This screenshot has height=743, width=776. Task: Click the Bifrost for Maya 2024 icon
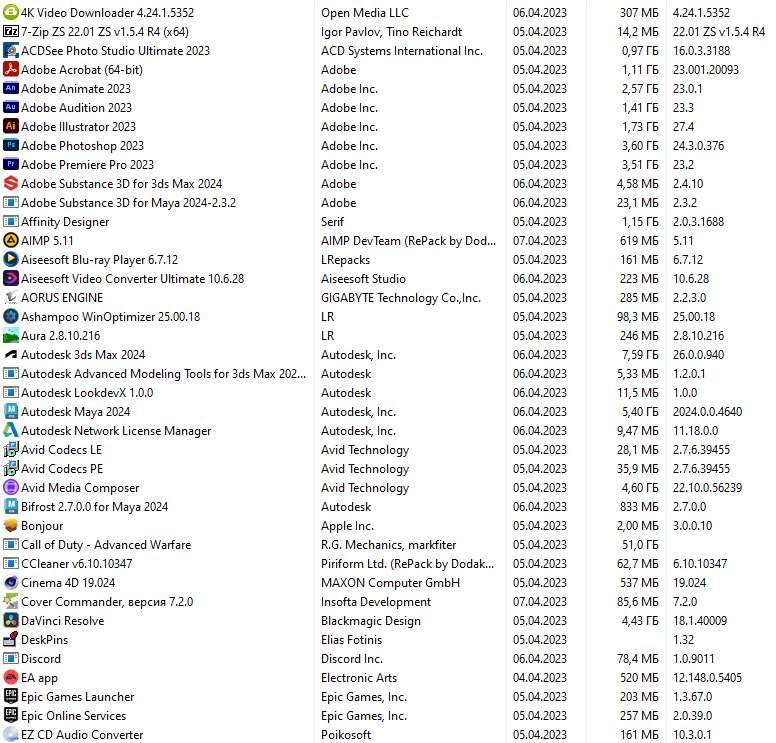click(10, 506)
